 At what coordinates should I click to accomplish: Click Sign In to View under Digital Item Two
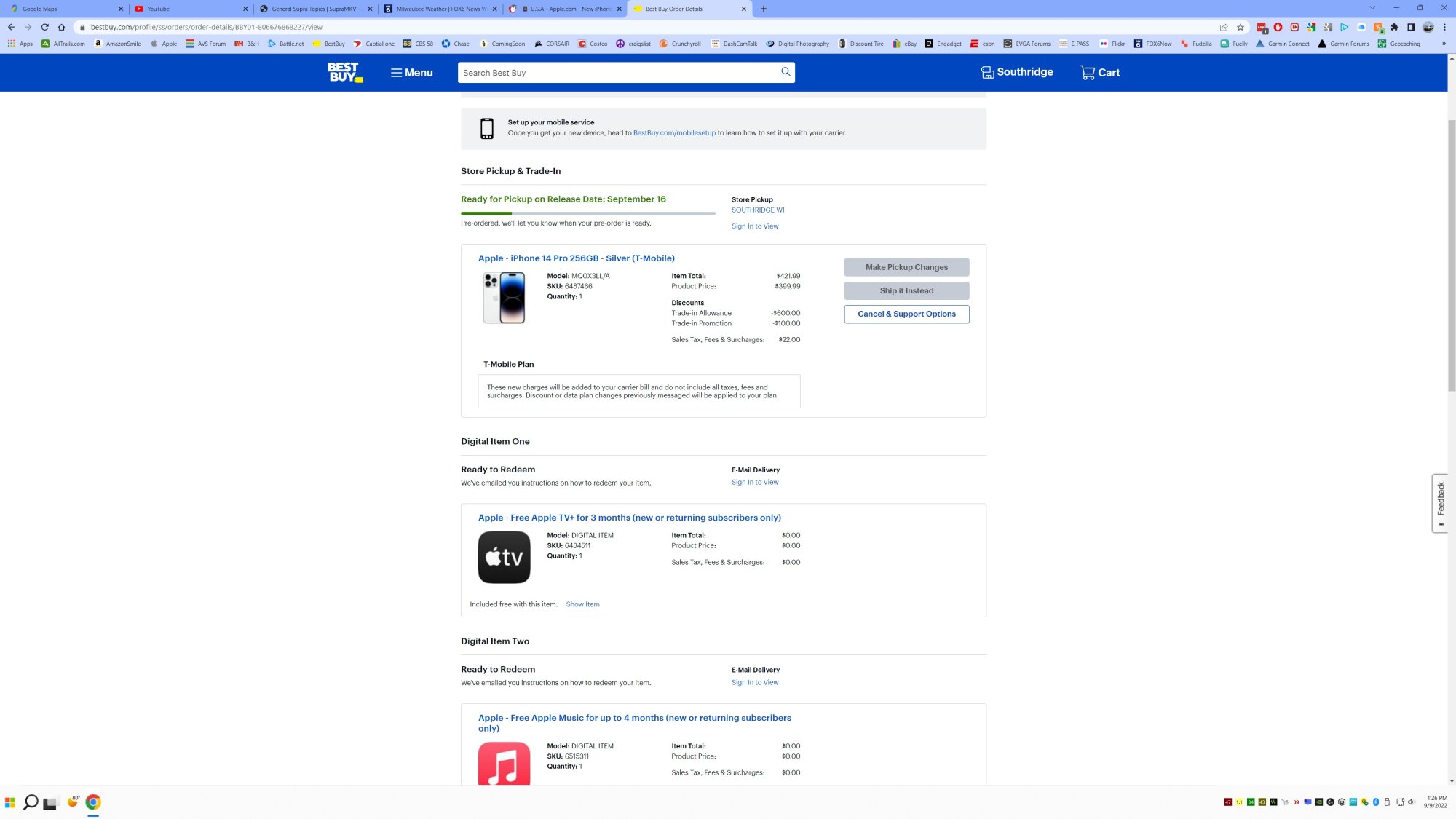tap(755, 683)
